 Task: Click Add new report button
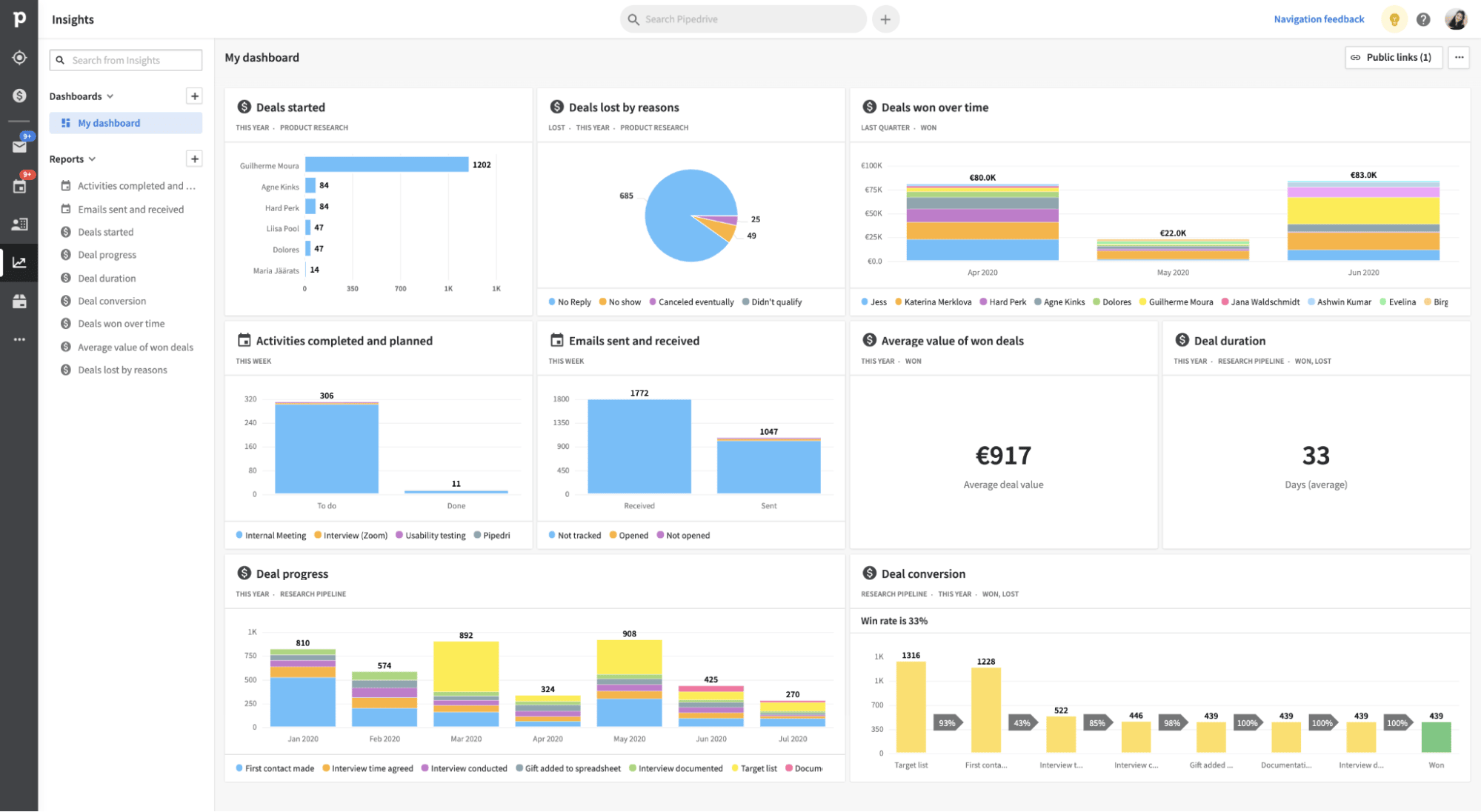195,158
